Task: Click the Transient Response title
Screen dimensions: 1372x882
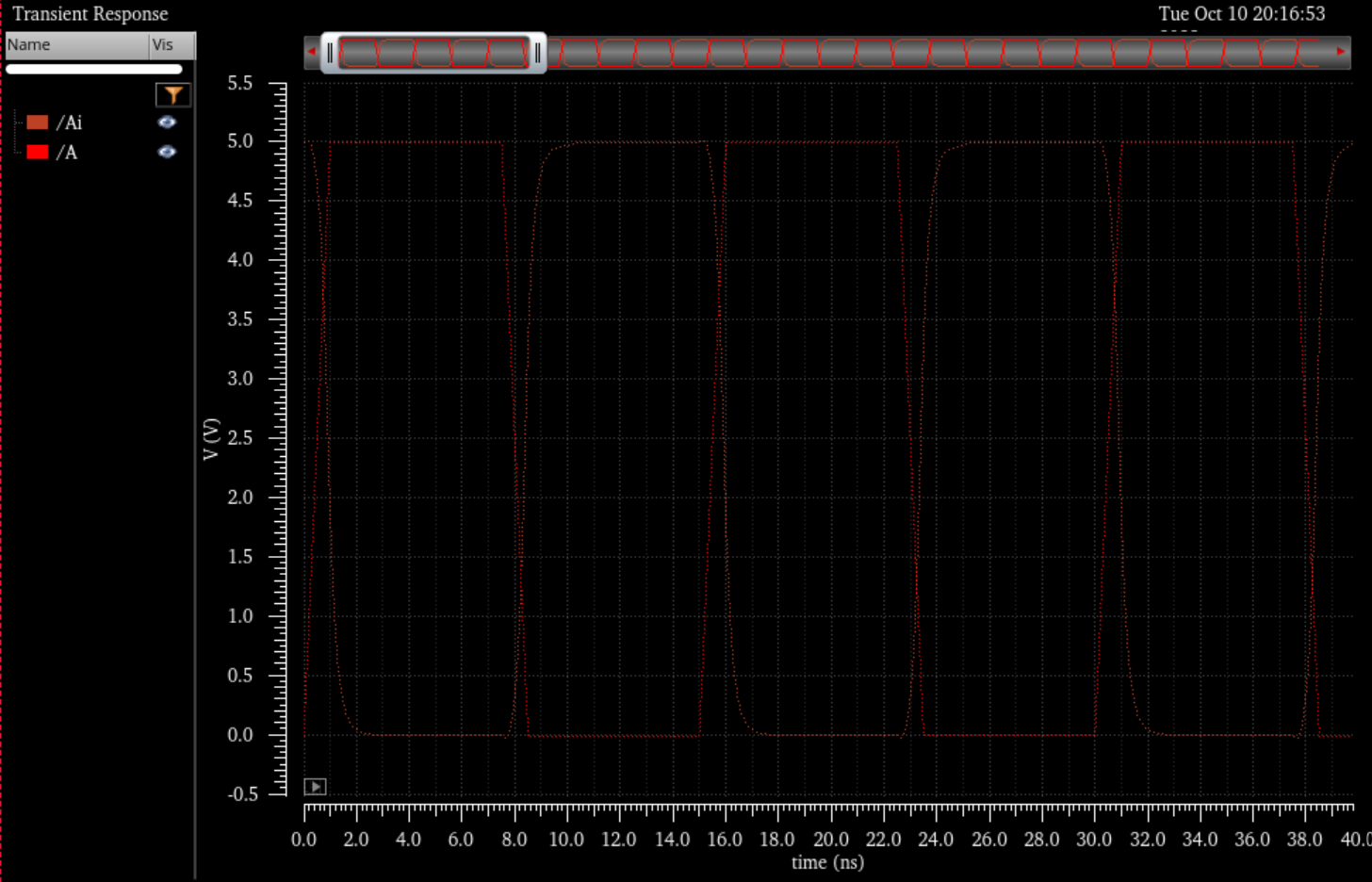Action: click(x=90, y=14)
